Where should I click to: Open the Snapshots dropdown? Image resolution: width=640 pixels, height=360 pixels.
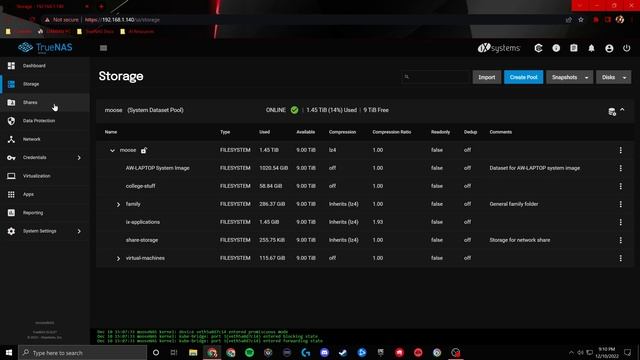[x=569, y=77]
